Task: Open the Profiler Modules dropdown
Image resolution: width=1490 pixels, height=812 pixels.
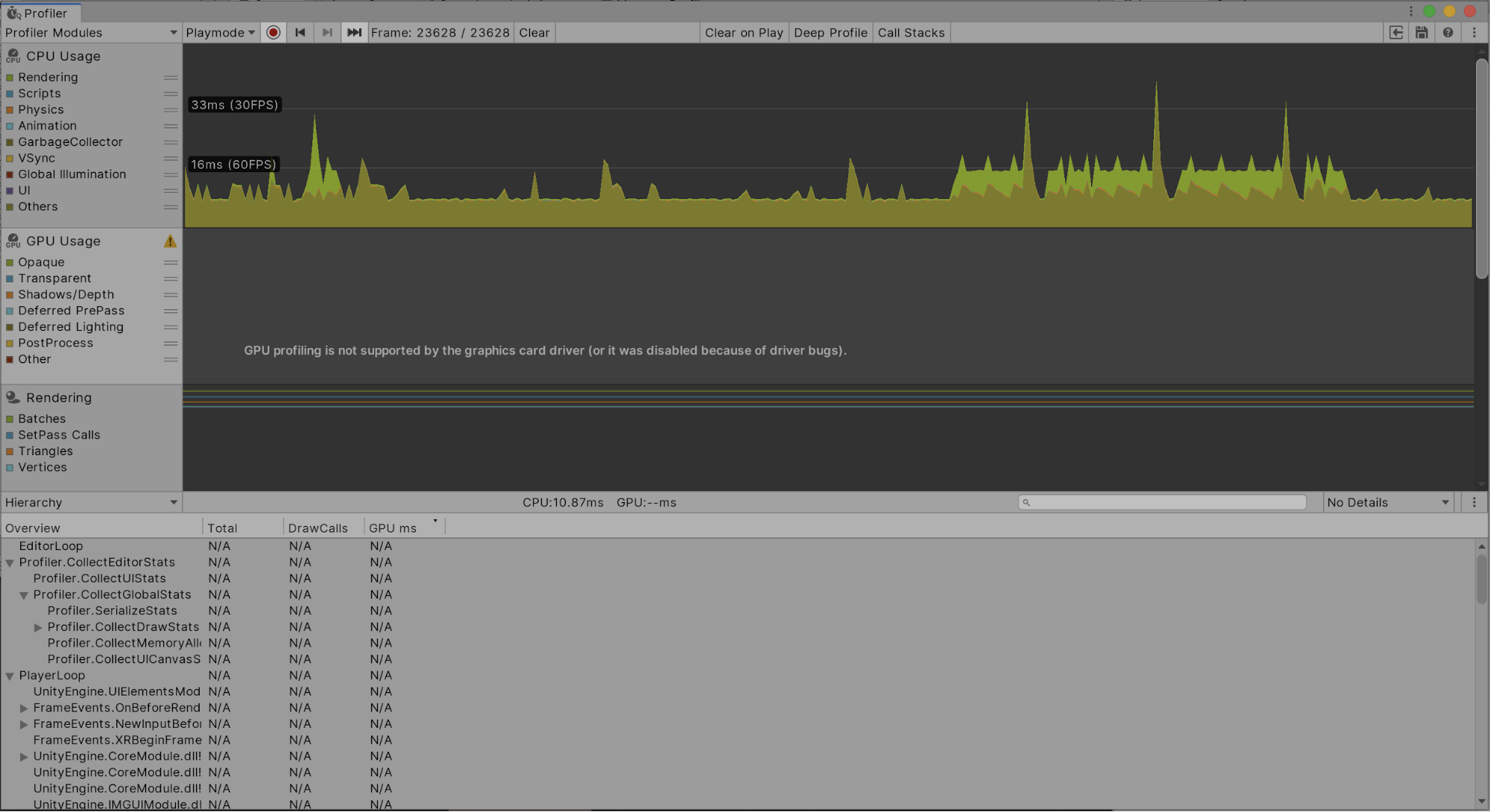Action: [x=90, y=33]
